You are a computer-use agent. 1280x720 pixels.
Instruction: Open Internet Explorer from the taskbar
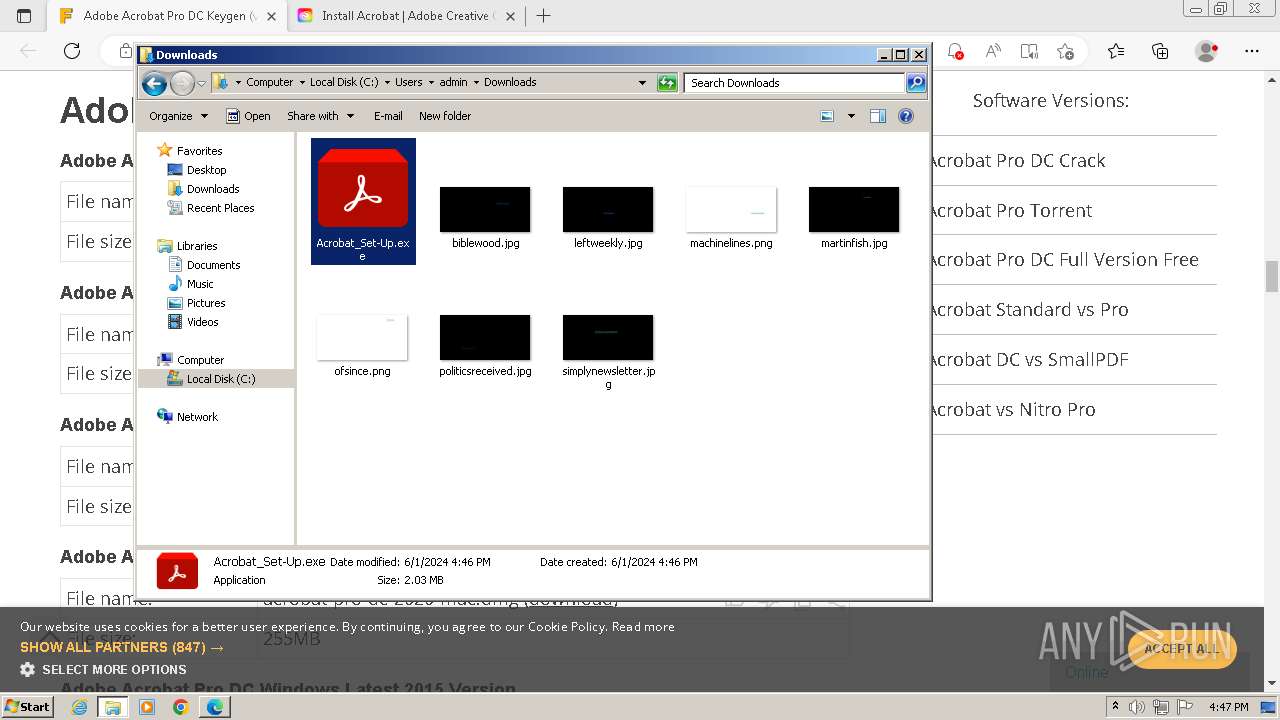pos(79,707)
